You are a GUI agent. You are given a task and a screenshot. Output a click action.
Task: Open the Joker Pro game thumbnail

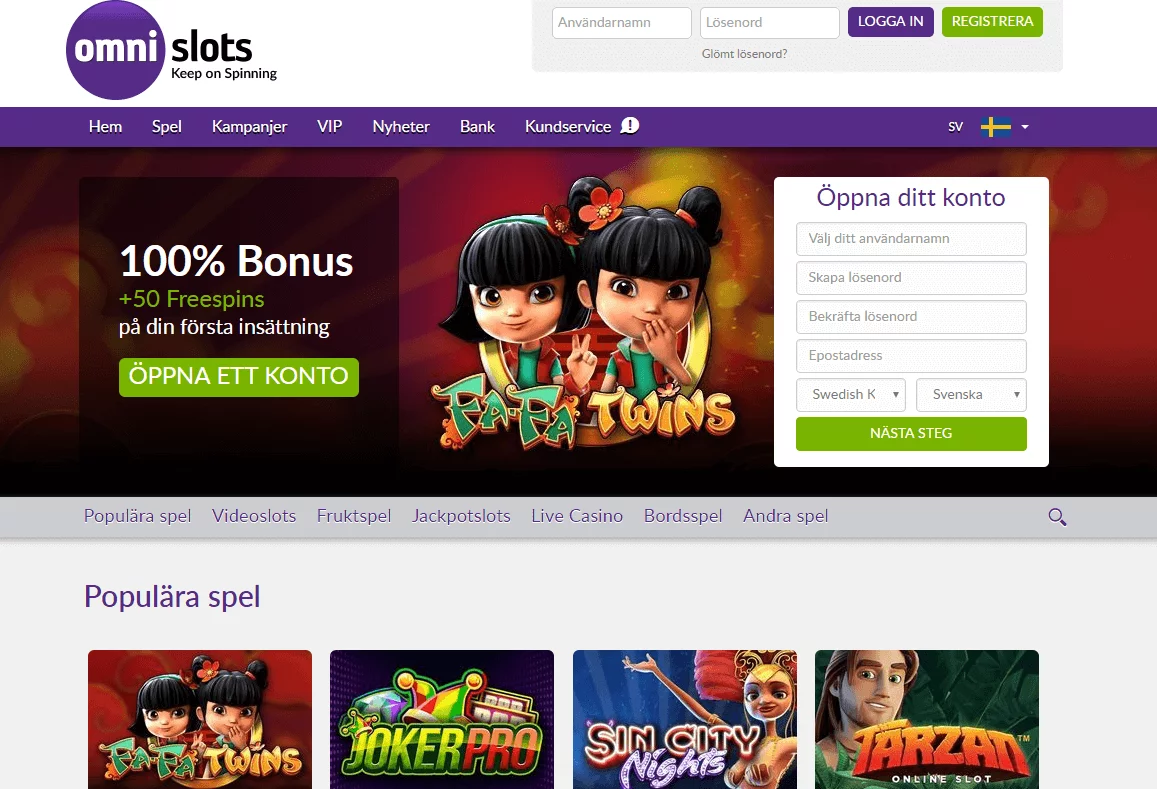coord(442,719)
